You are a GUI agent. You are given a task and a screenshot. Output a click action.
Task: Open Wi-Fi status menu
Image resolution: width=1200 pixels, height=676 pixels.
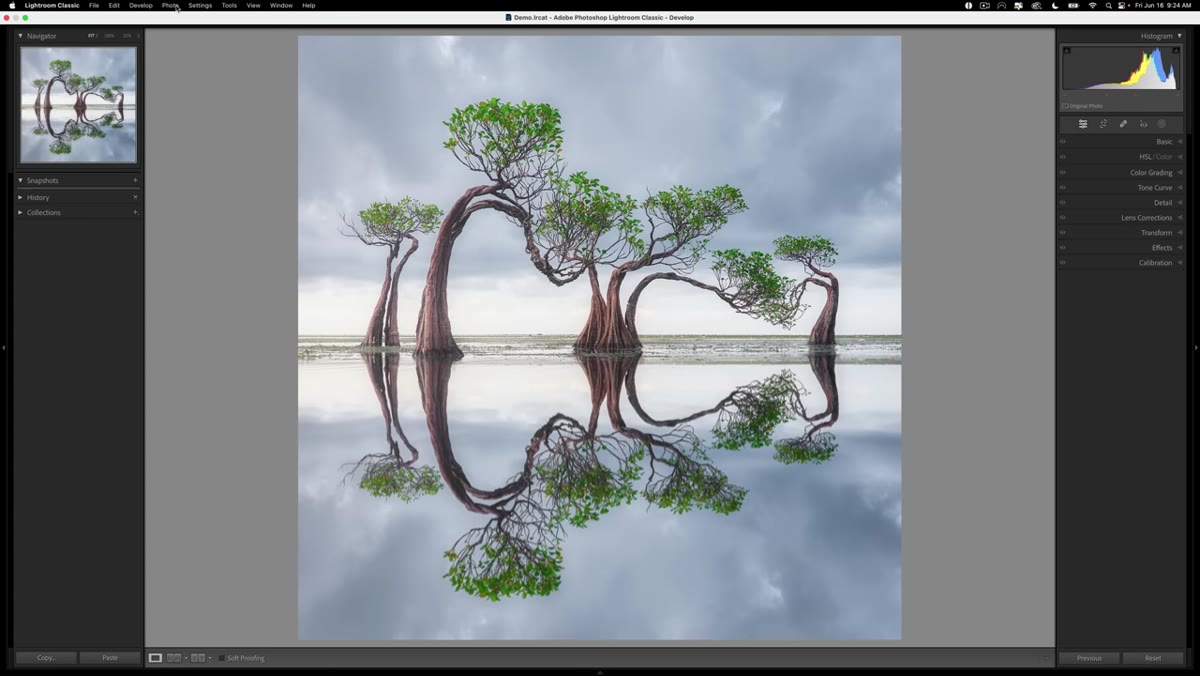[x=1092, y=5]
